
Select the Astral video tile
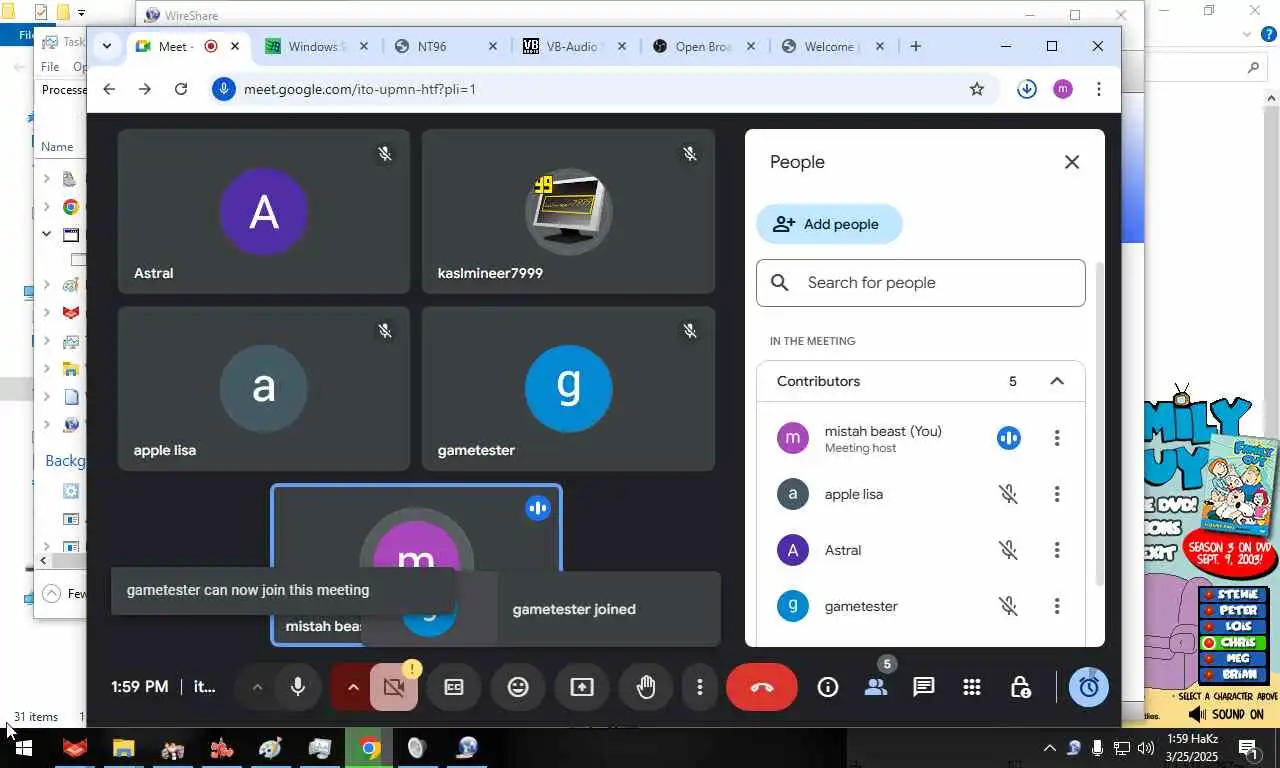264,211
